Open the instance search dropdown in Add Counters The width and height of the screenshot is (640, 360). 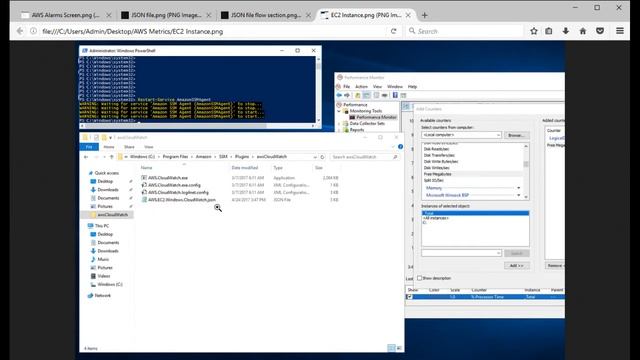pos(498,253)
